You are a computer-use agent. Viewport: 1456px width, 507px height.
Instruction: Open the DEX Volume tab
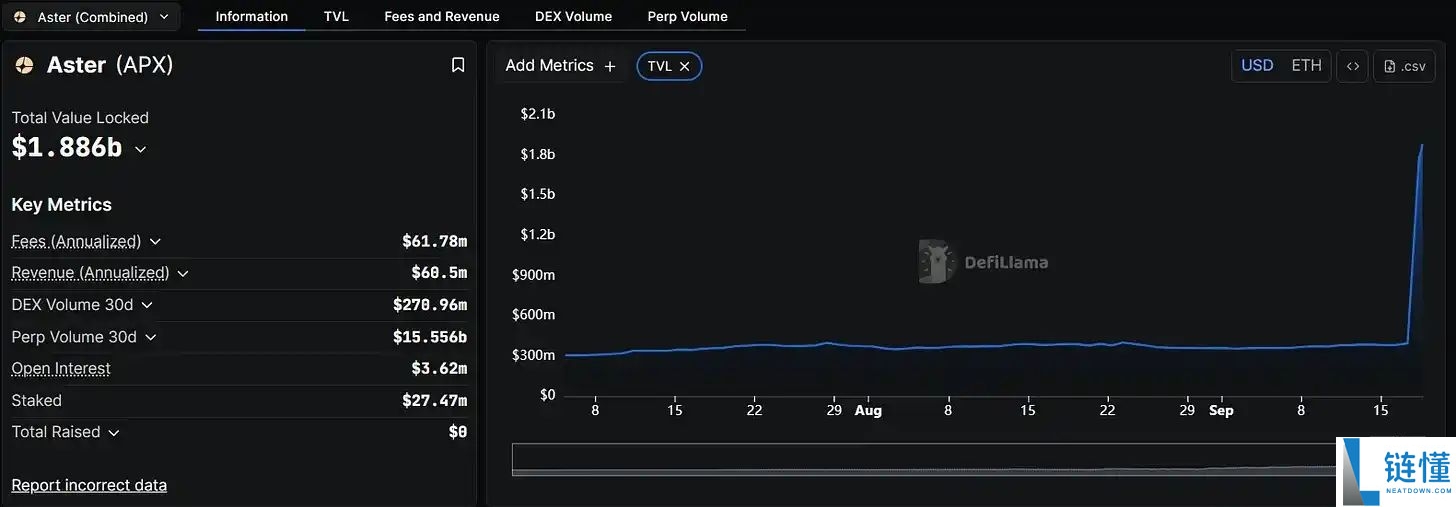click(x=573, y=16)
